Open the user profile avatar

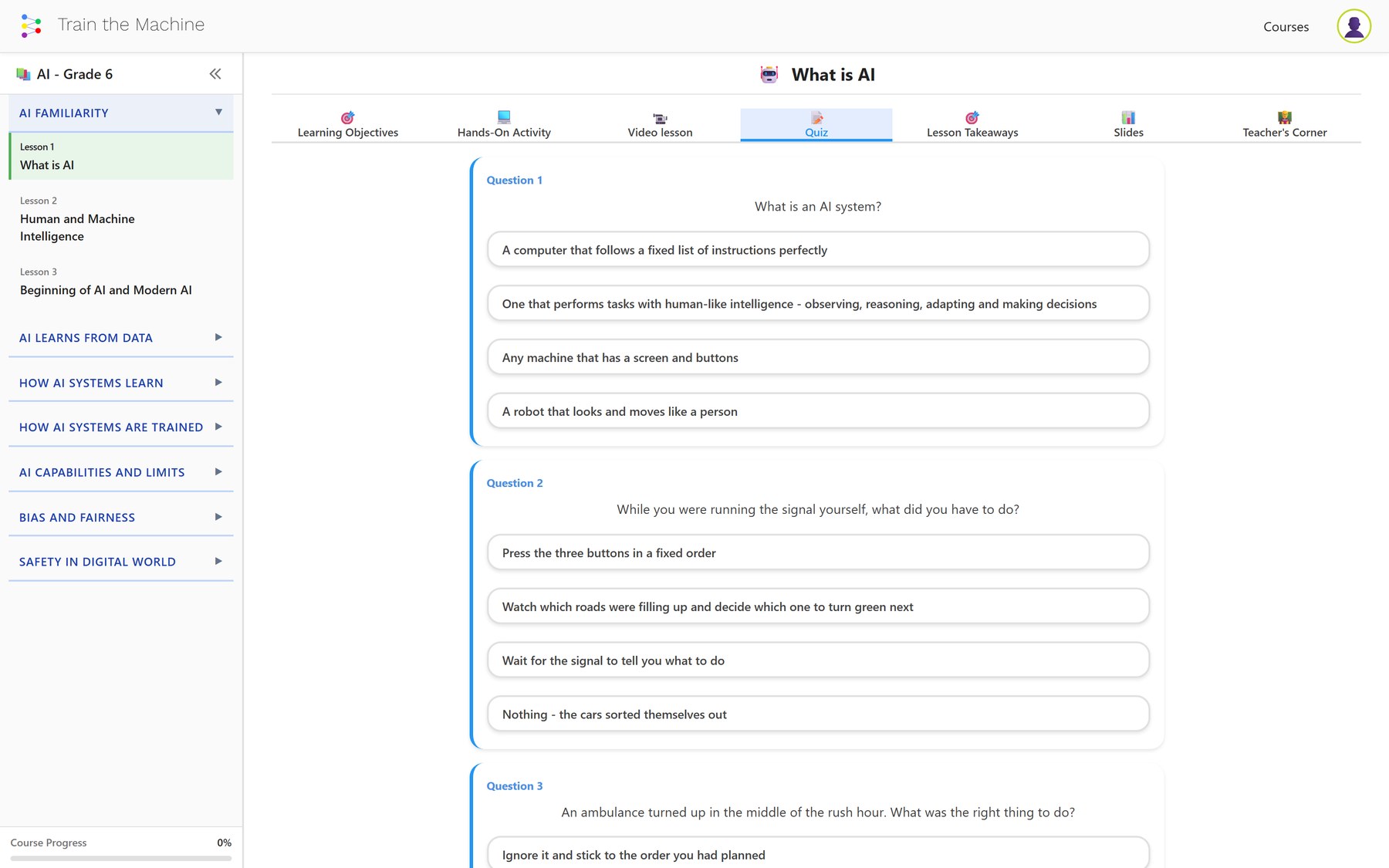[x=1354, y=26]
